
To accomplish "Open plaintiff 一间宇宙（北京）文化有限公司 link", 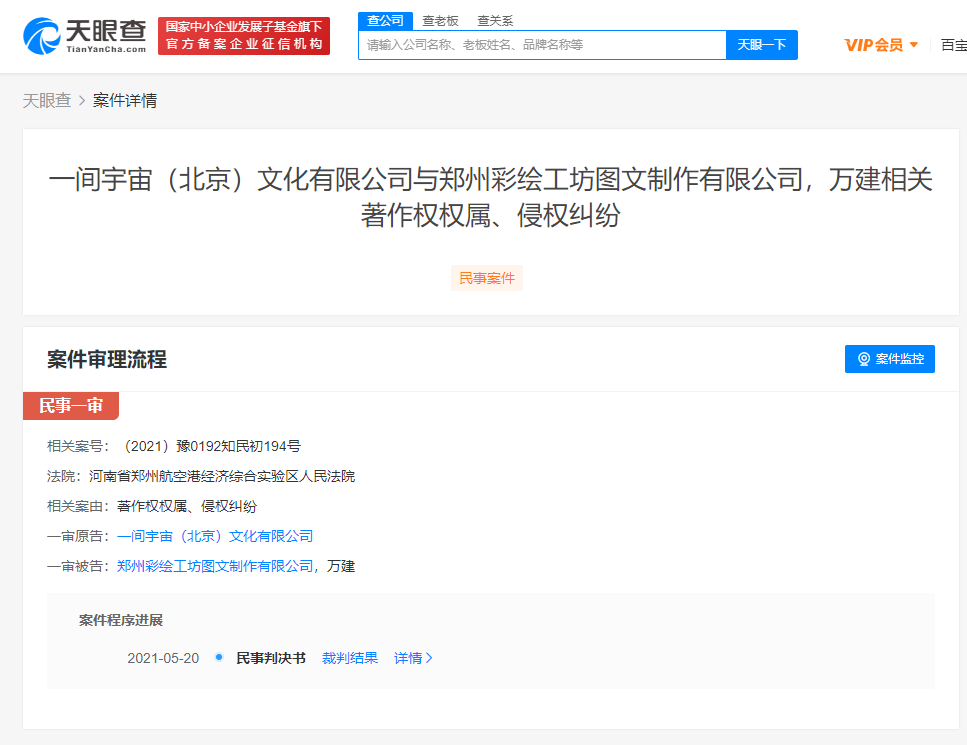I will (215, 537).
